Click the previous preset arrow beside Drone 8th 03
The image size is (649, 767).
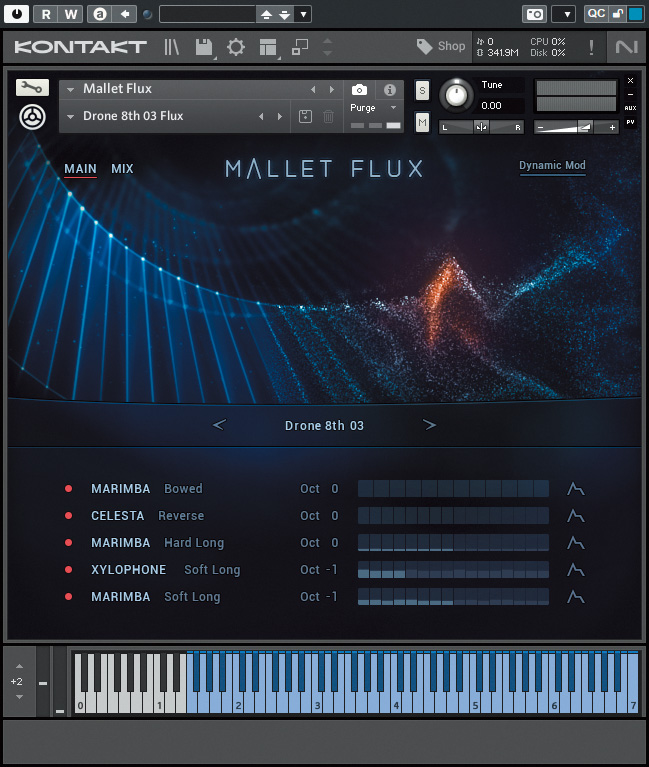click(219, 425)
